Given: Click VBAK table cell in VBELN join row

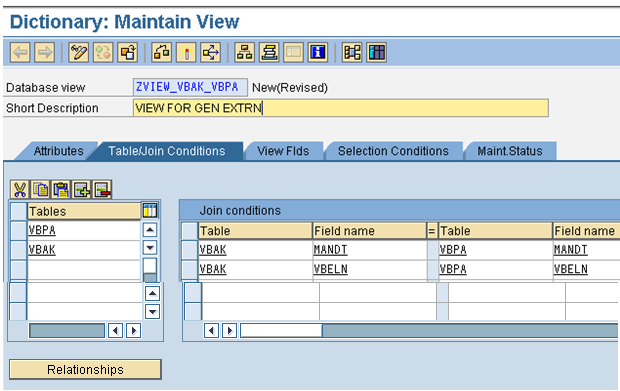Looking at the screenshot, I should [x=255, y=269].
